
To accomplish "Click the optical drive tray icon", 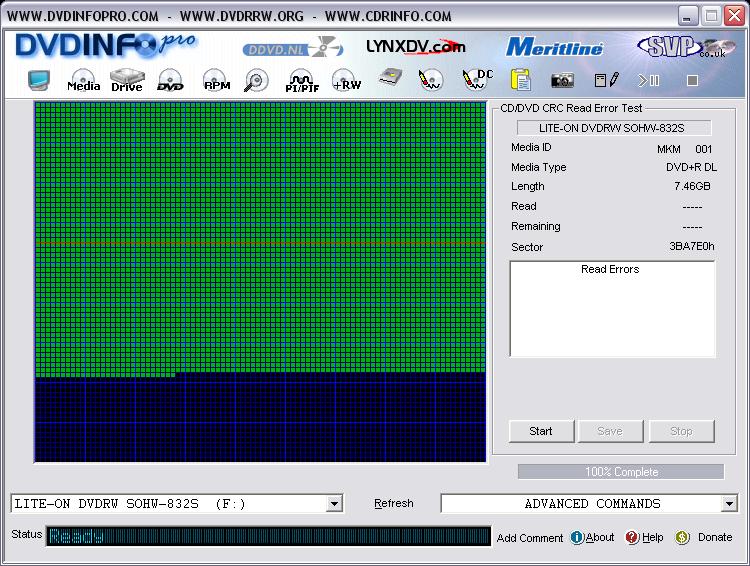I will [x=390, y=78].
